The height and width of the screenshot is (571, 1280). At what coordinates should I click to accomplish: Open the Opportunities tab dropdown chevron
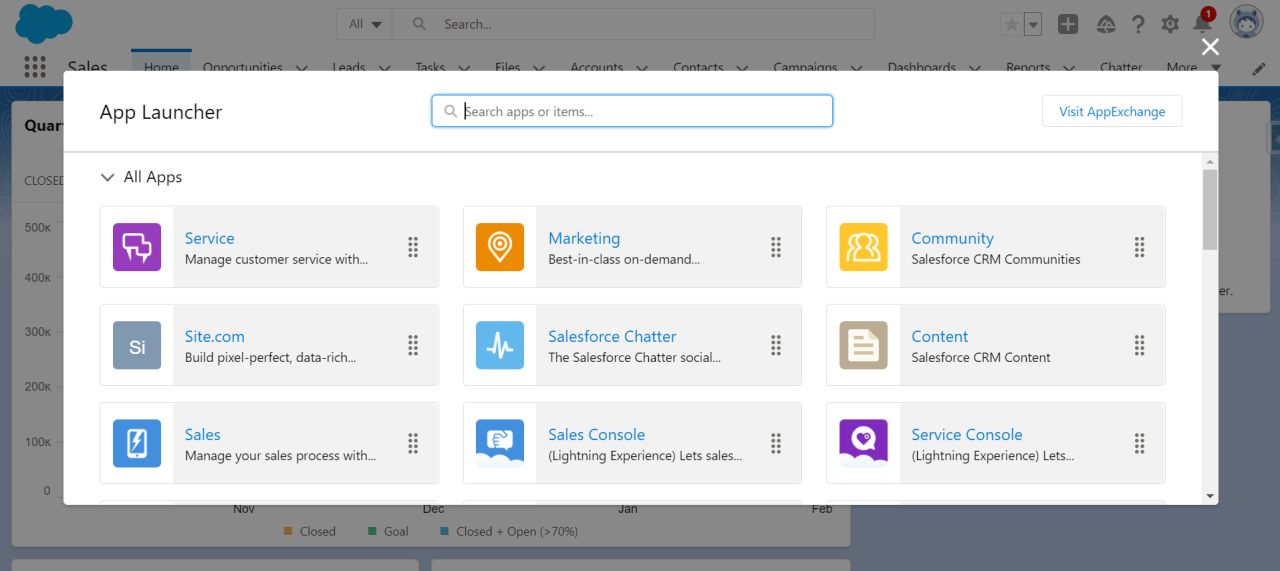click(x=302, y=68)
